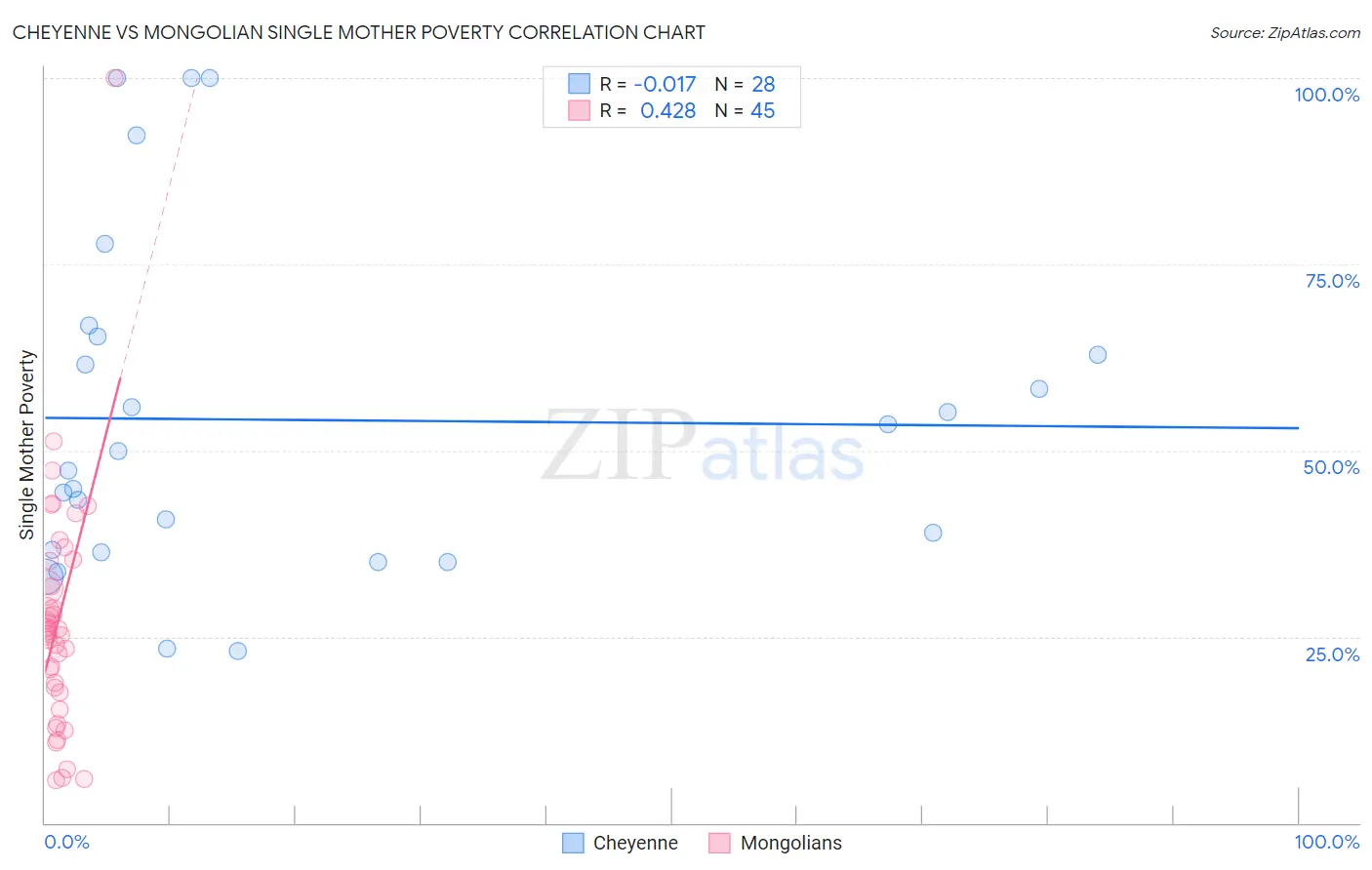Viewport: 1372px width, 870px height.
Task: Select the pink Mongolians swatch in bottom legend
Action: tap(720, 843)
